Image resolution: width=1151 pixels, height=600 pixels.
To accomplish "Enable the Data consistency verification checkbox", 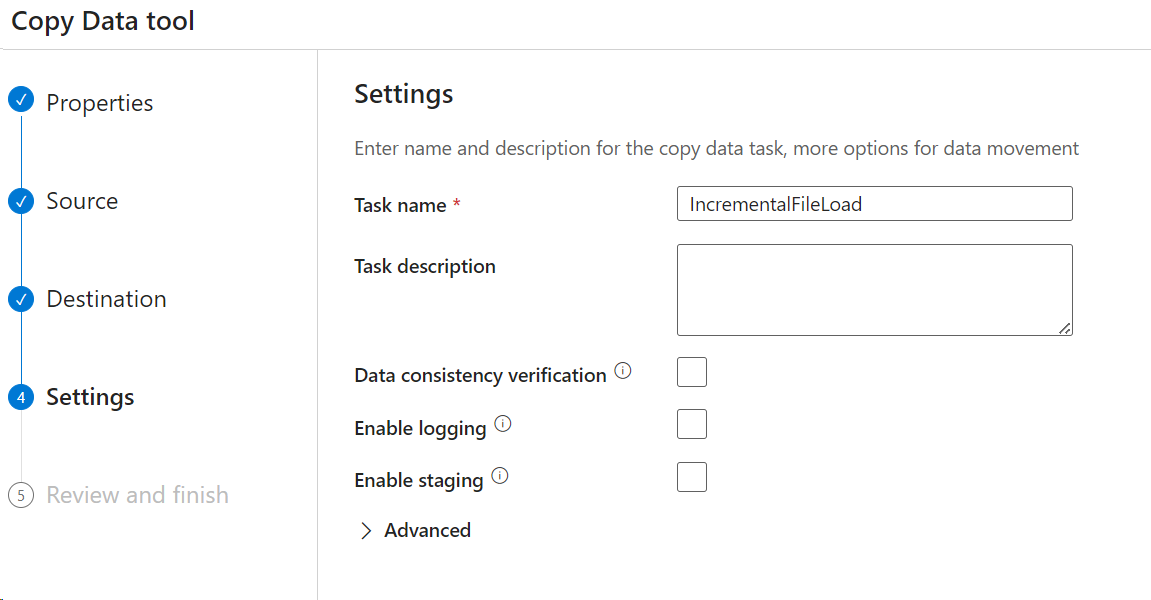I will click(692, 372).
